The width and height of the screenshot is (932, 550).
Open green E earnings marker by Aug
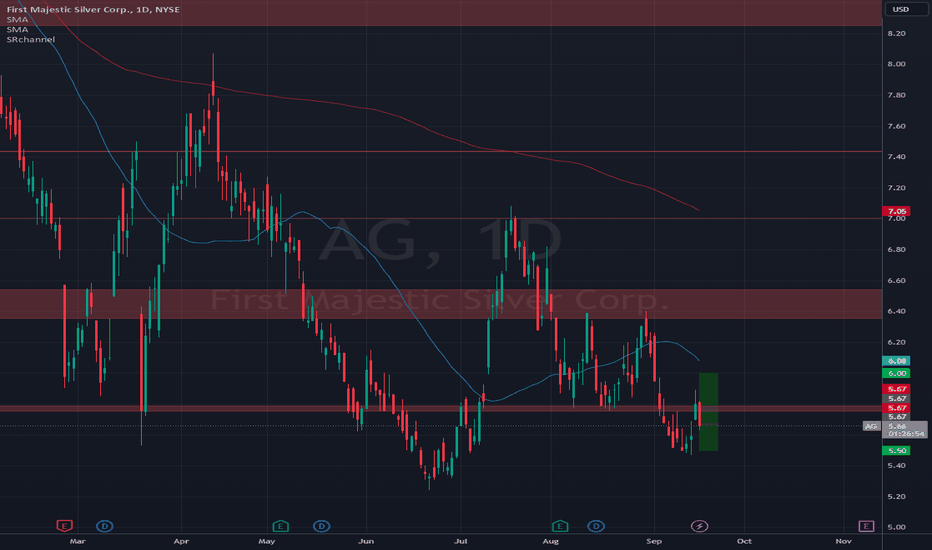point(560,526)
